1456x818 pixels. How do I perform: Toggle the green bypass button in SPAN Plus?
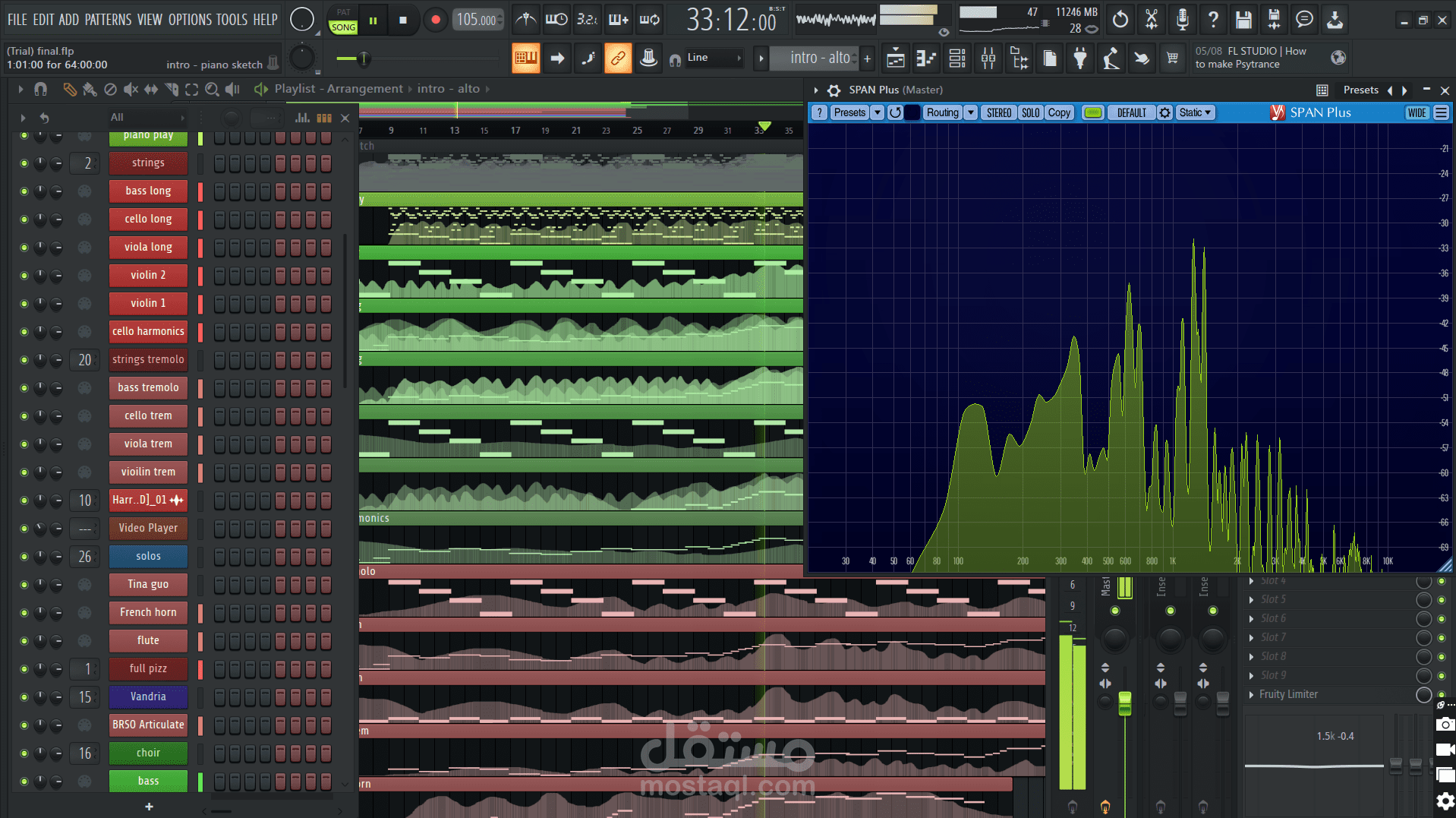pyautogui.click(x=1093, y=113)
